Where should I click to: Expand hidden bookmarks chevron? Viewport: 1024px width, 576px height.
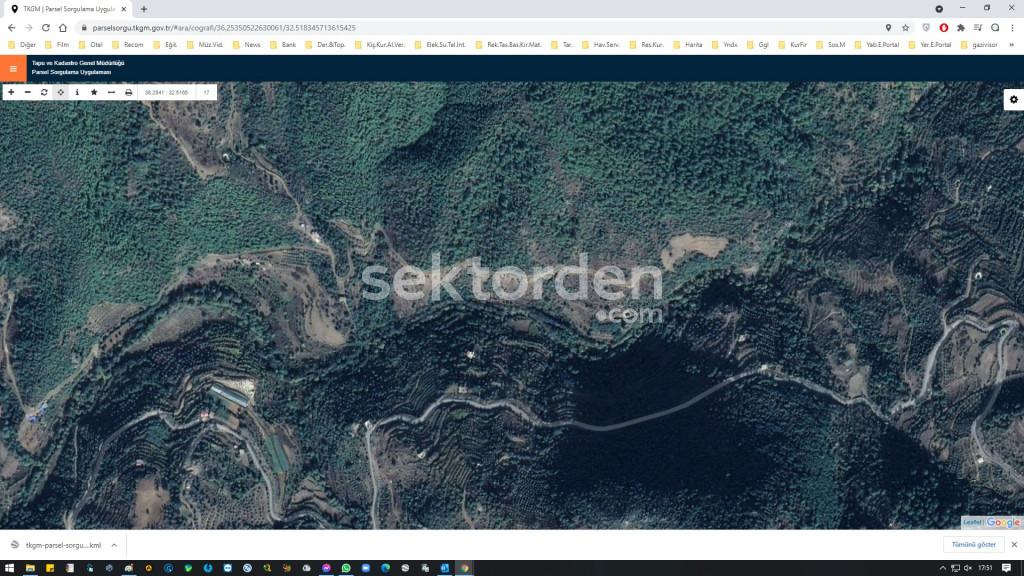(1012, 44)
